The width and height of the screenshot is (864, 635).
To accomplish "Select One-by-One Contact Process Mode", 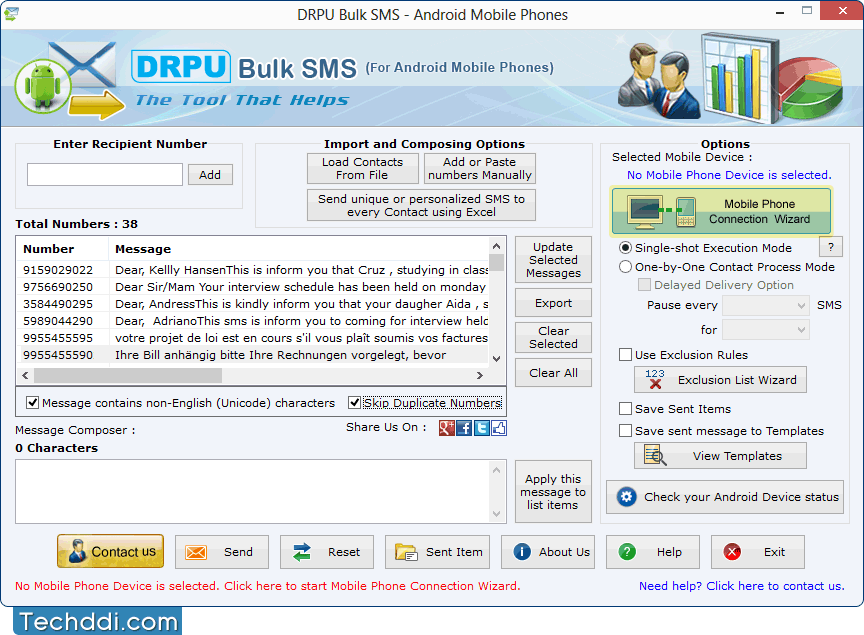I will pyautogui.click(x=625, y=267).
